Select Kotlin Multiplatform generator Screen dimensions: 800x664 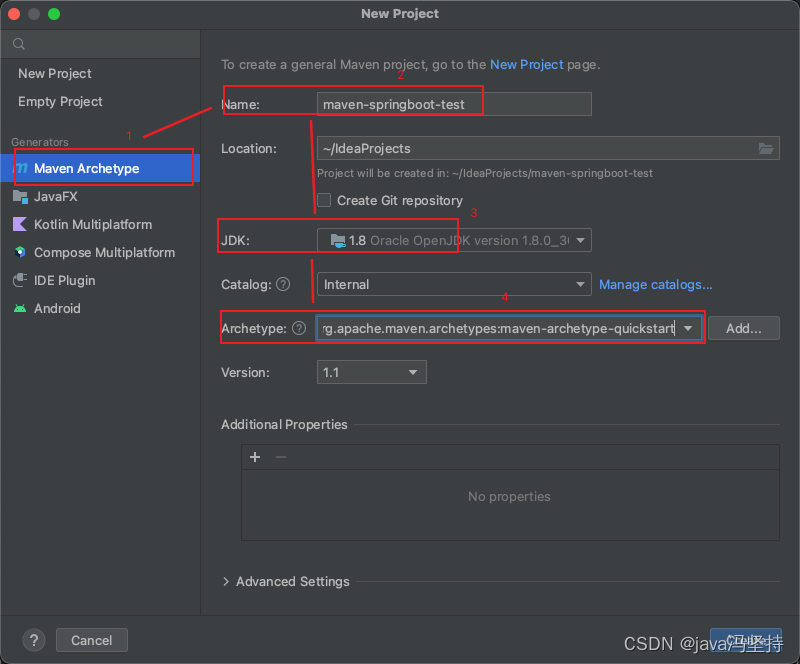pos(101,225)
